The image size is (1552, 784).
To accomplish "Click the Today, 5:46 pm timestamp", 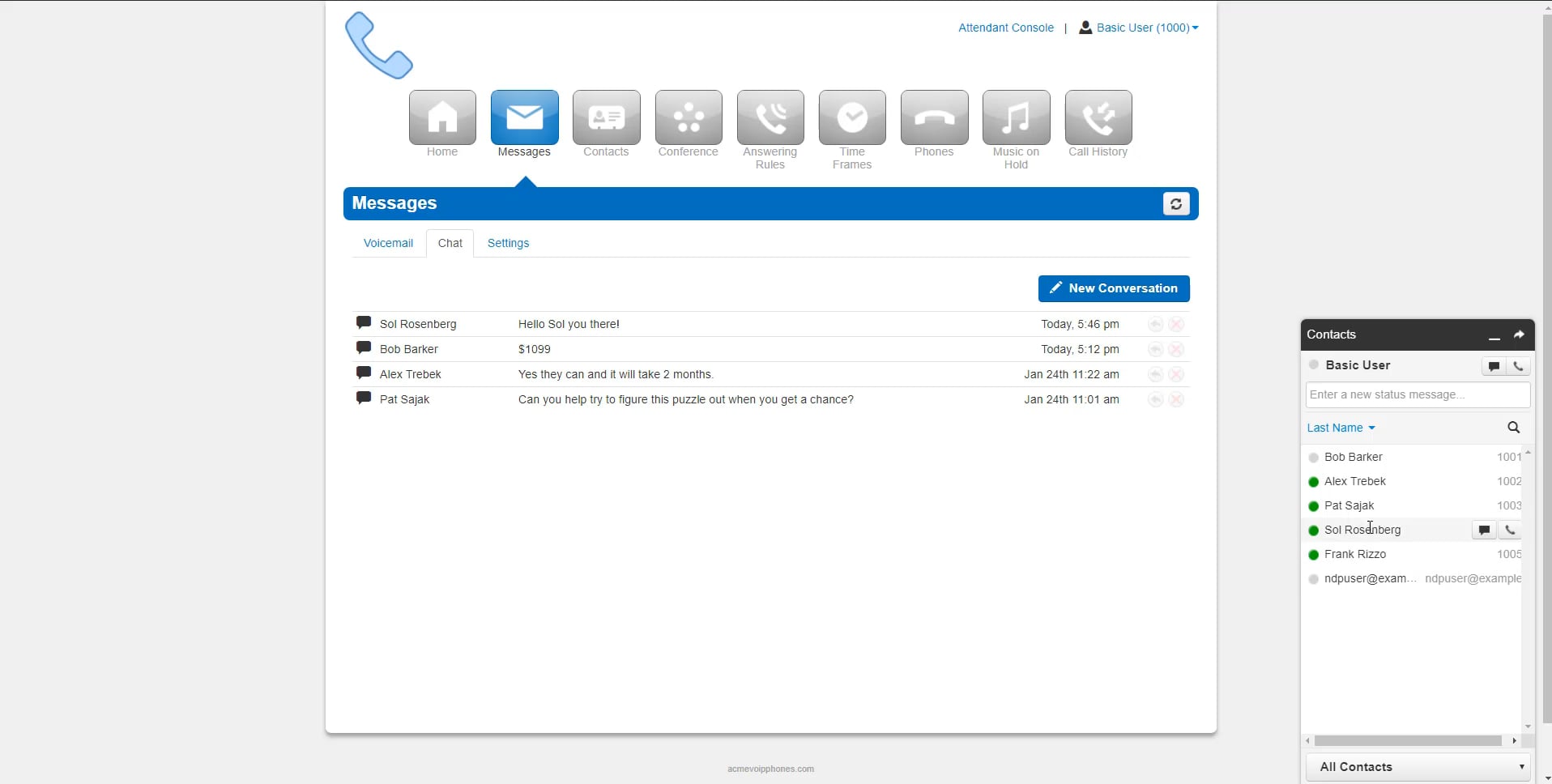I will click(1080, 324).
